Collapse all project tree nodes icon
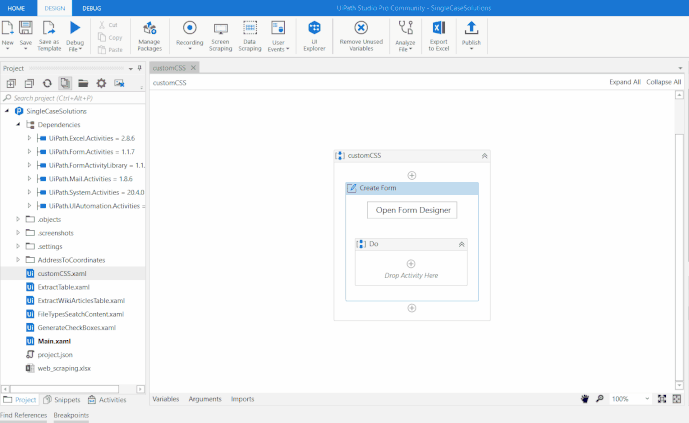The width and height of the screenshot is (689, 423). click(29, 83)
